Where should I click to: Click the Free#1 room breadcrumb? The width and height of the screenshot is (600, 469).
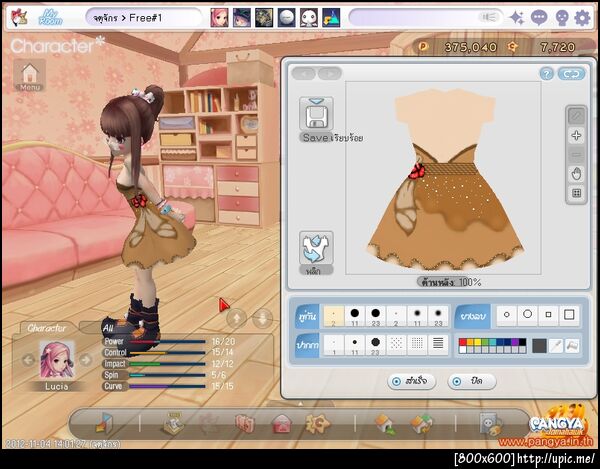146,18
